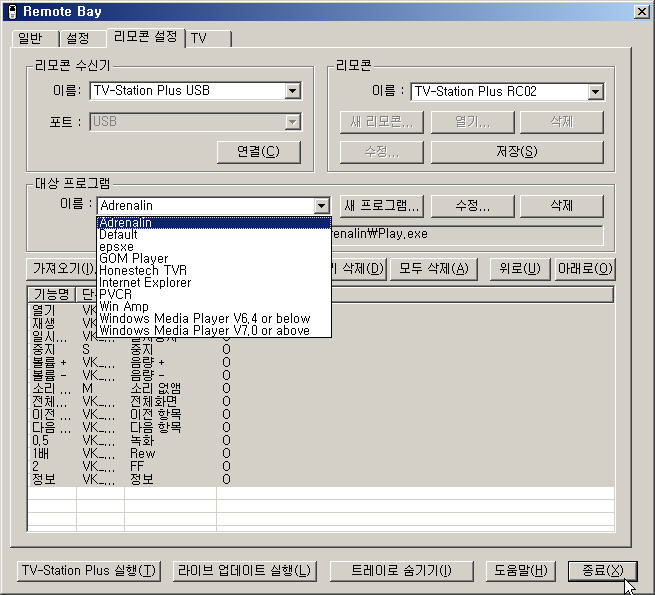Click the 아래로(O) move down button
Image resolution: width=655 pixels, height=595 pixels.
point(585,269)
